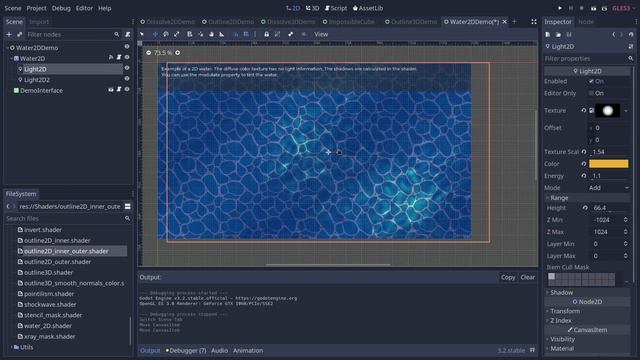Viewport: 640px width, 360px height.
Task: Enter distraction-free mode with expand icon
Action: (533, 22)
